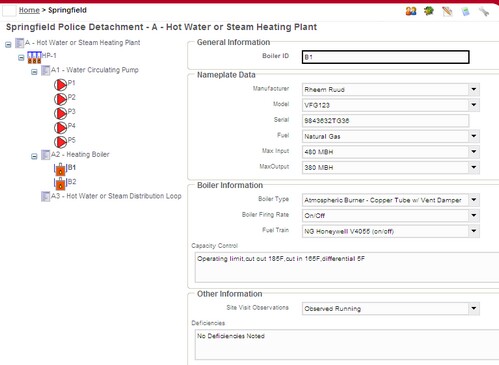This screenshot has height=365, width=499.
Task: Select the A2 - Heating Boiler label
Action: (x=80, y=155)
